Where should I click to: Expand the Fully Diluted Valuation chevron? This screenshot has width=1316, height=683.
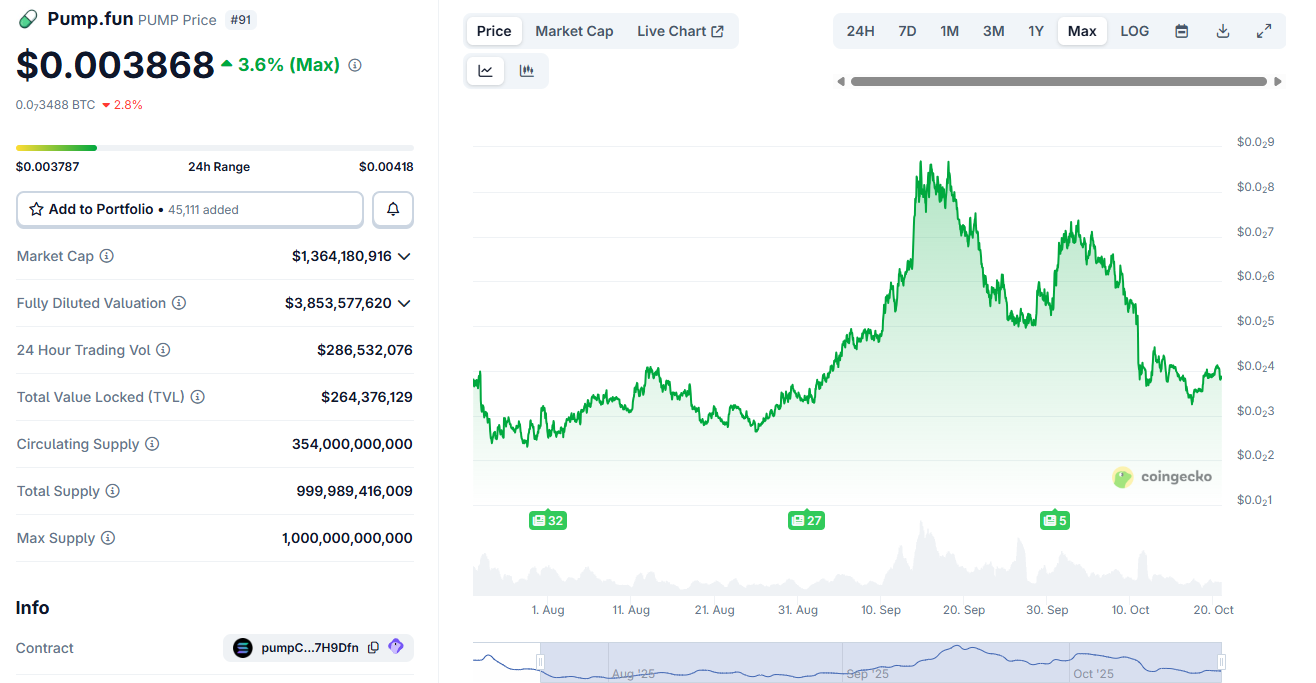(x=404, y=303)
